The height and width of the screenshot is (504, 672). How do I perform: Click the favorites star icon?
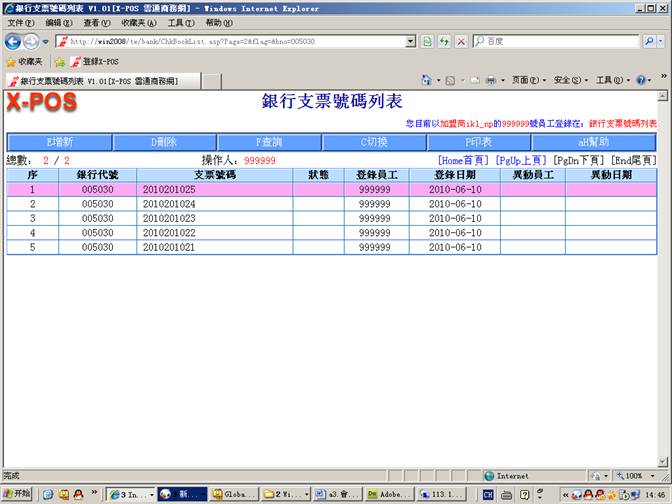coord(12,61)
